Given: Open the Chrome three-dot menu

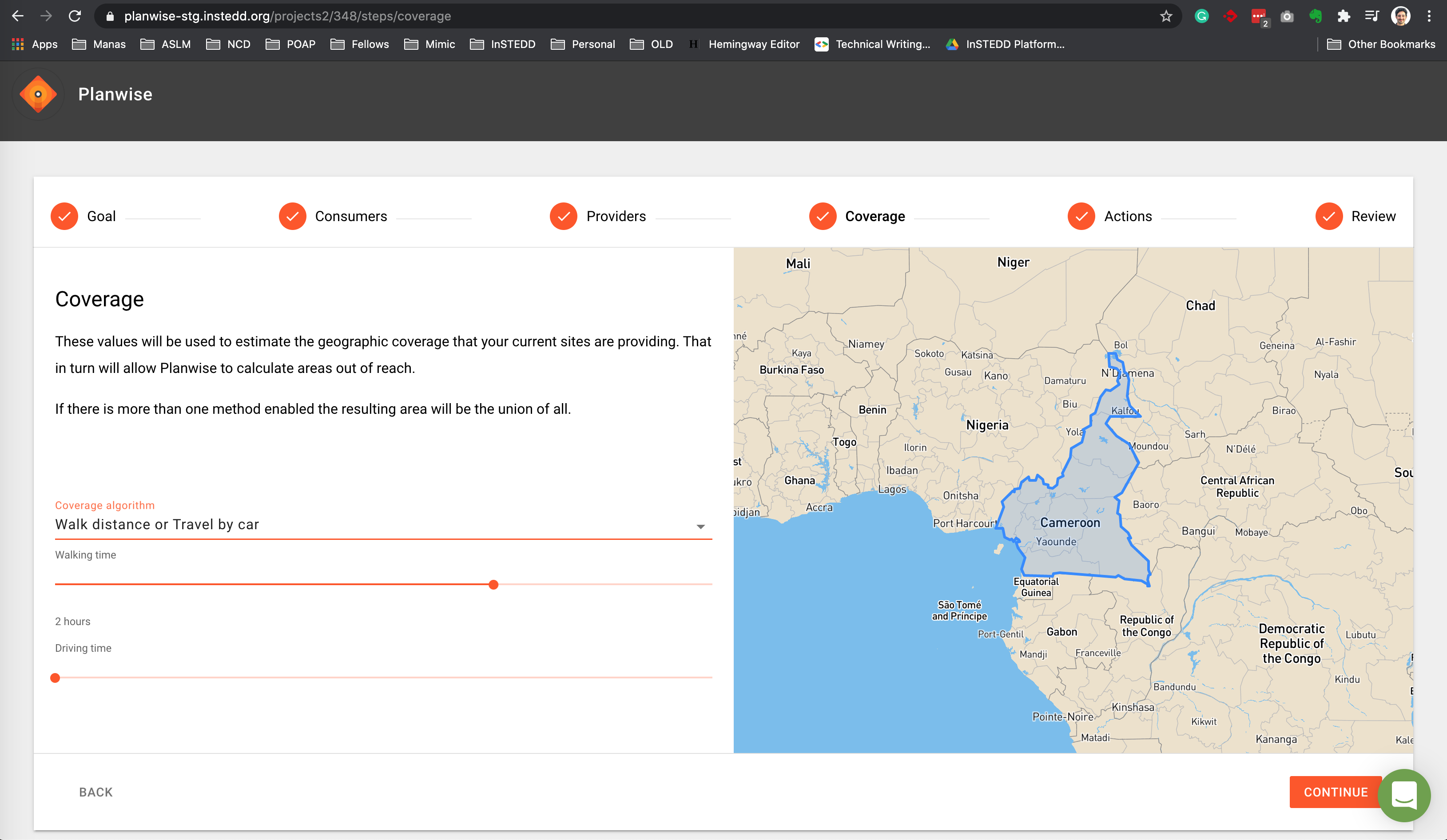Looking at the screenshot, I should coord(1429,16).
